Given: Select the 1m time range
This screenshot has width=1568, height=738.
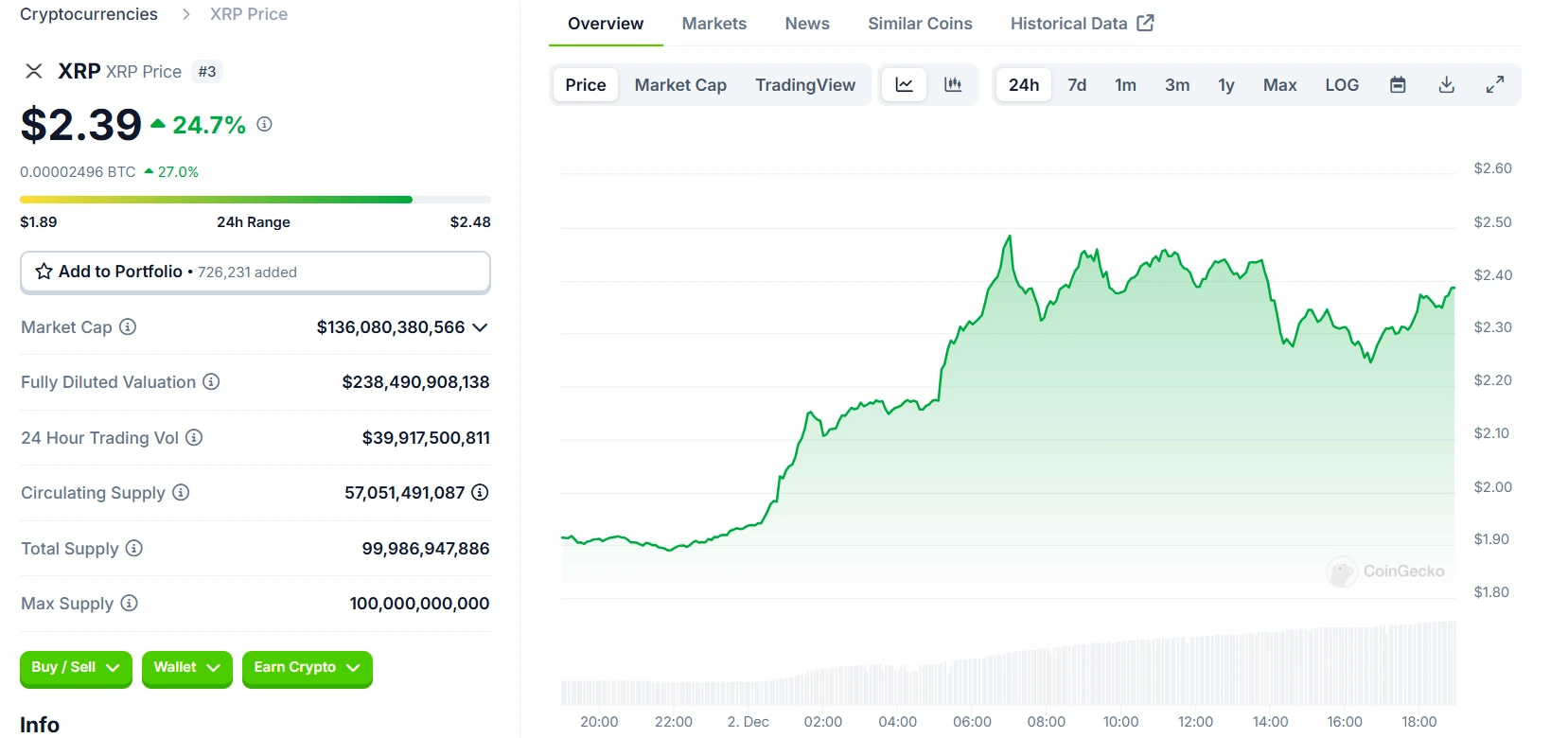Looking at the screenshot, I should (1125, 85).
